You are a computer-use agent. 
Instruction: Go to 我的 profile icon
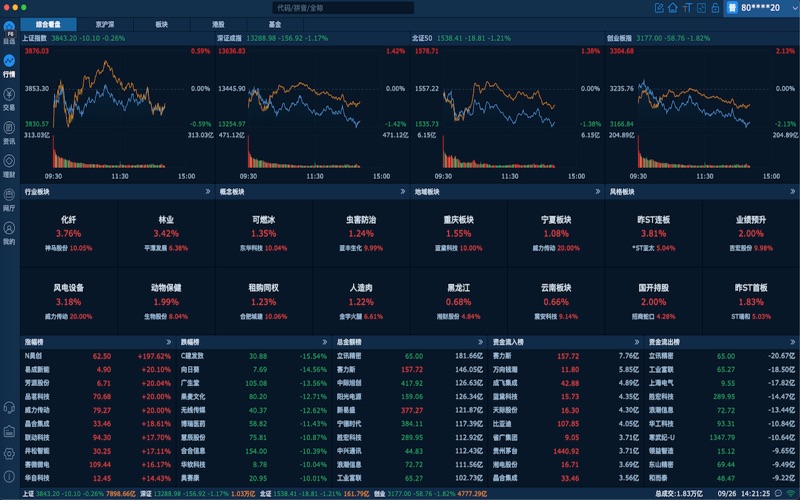coord(9,235)
